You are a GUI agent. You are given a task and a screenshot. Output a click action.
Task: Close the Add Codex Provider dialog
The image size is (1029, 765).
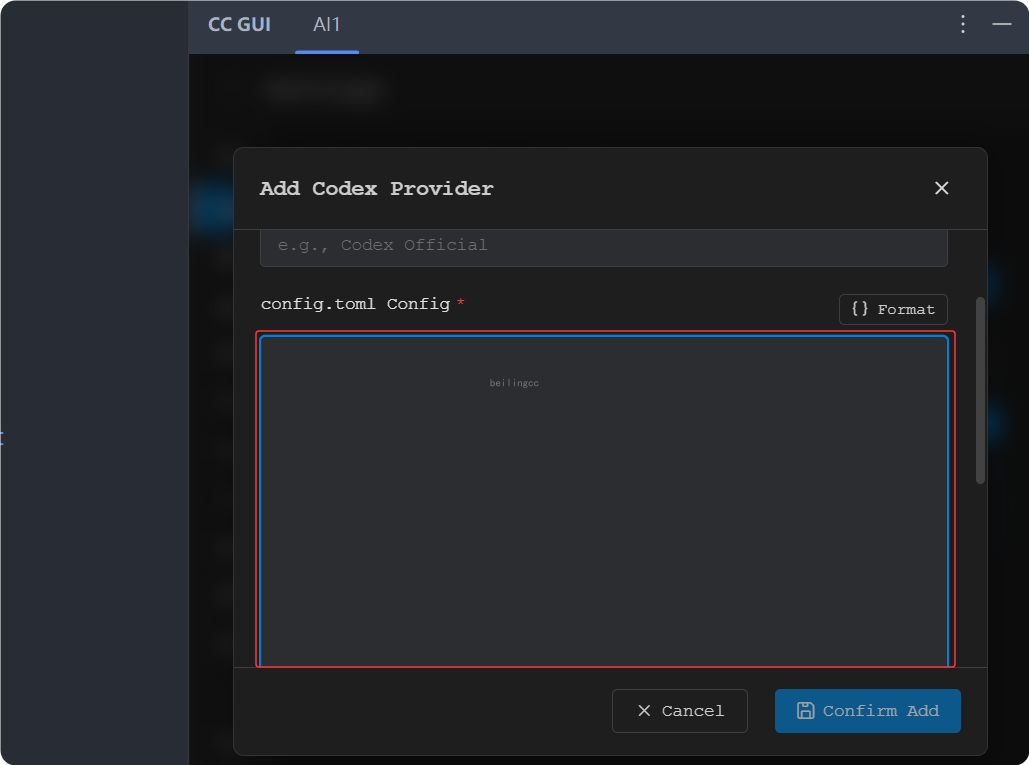(x=941, y=188)
